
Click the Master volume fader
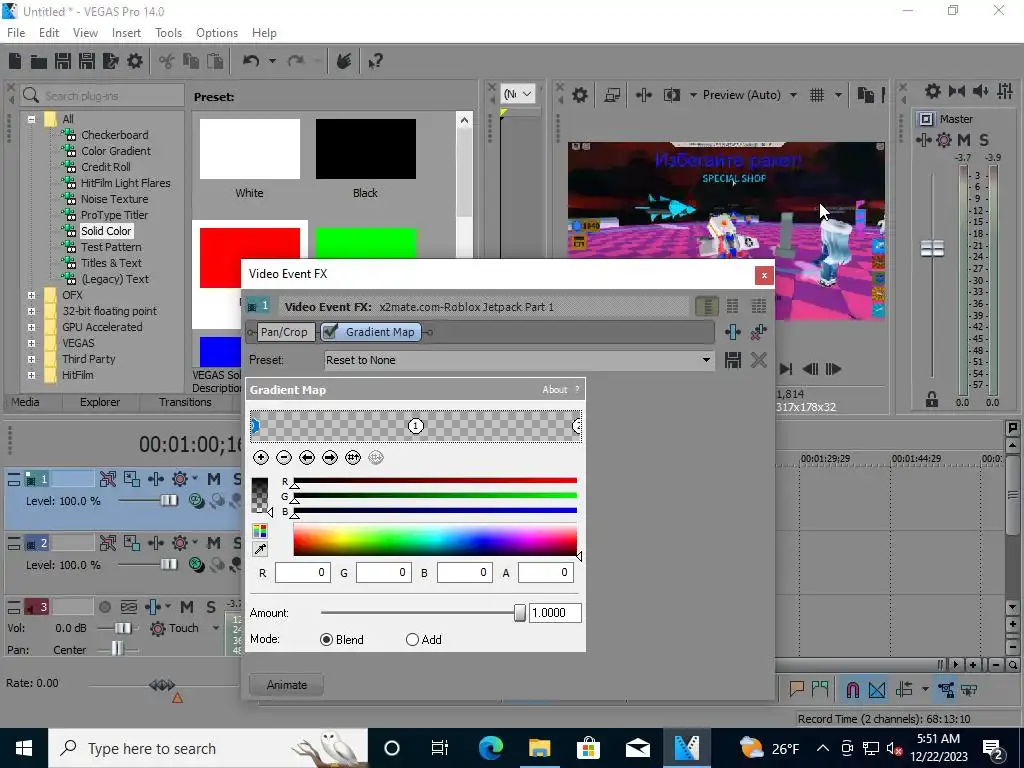coord(933,248)
